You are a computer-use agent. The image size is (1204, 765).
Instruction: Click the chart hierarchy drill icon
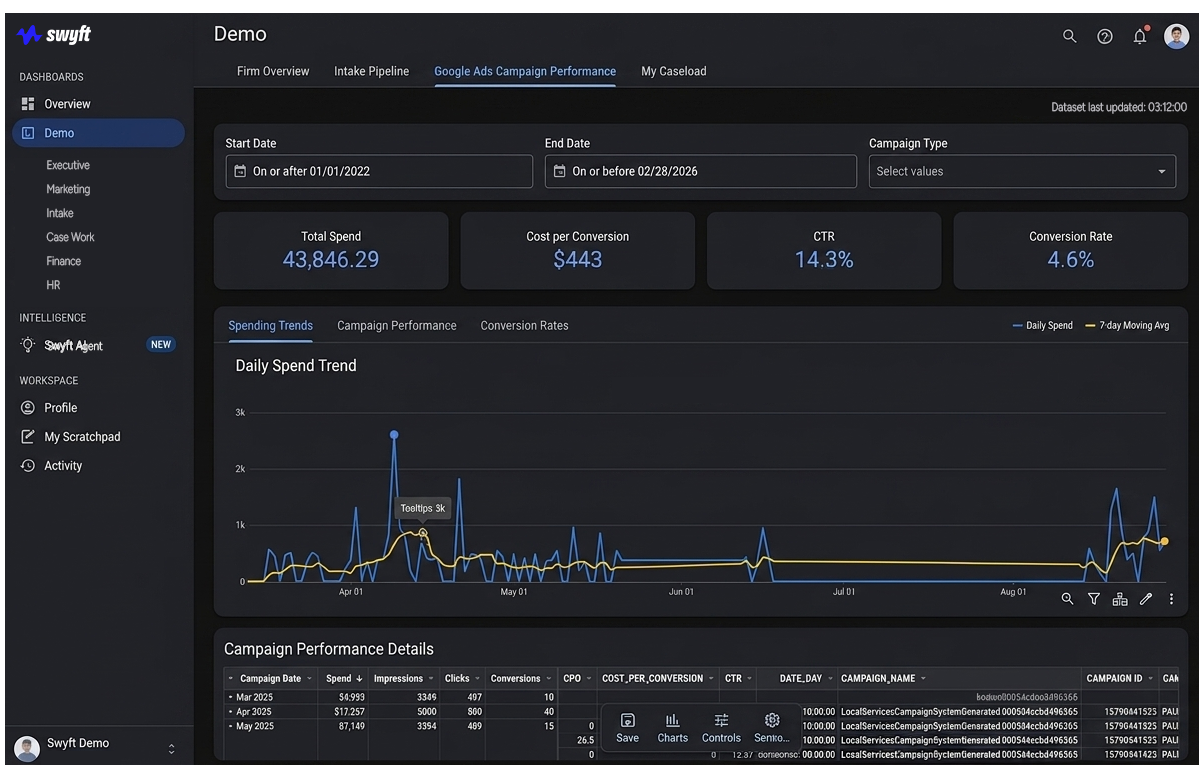coord(1120,599)
